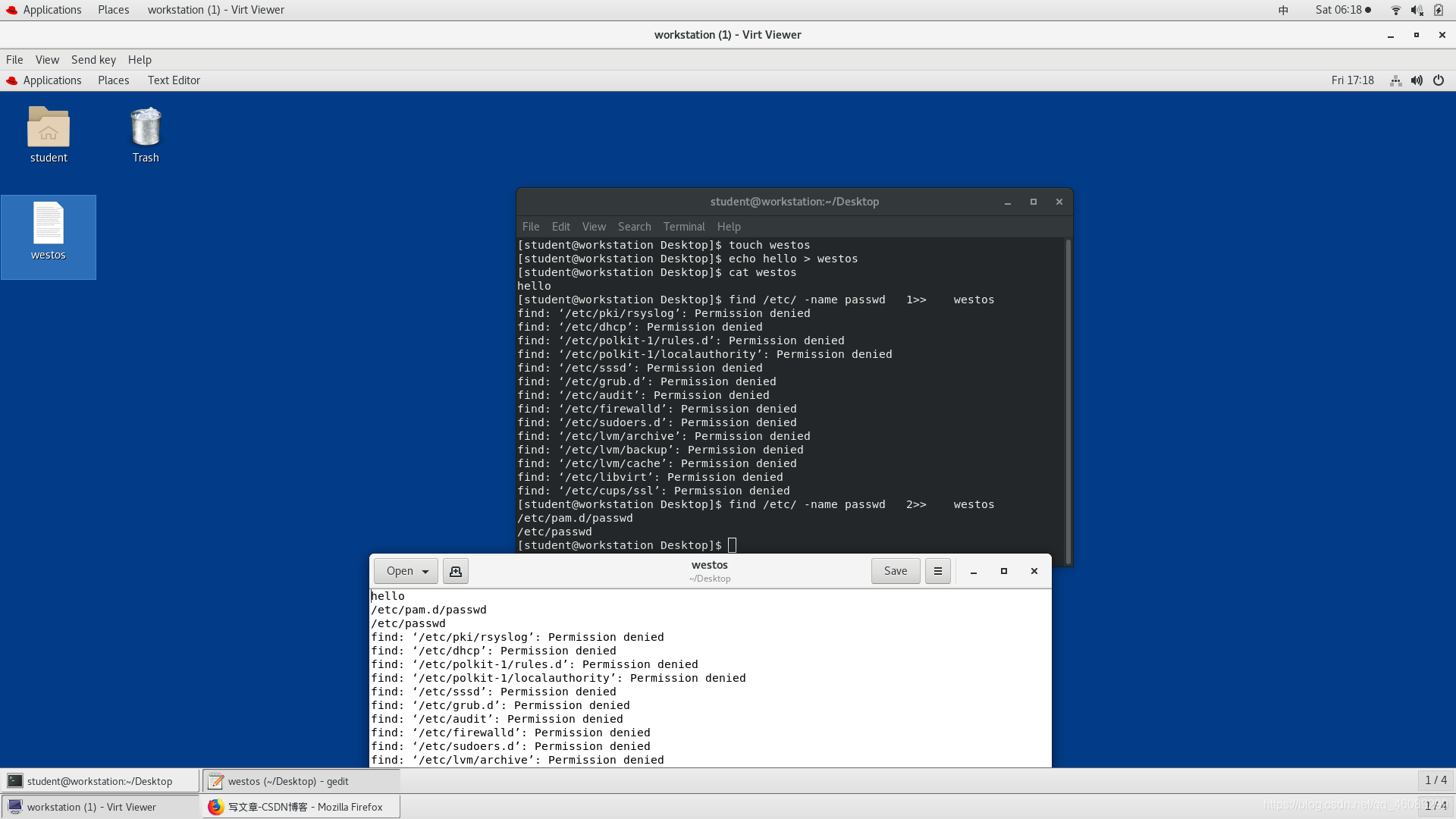Maximize the terminal window
Viewport: 1456px width, 819px height.
(1034, 202)
